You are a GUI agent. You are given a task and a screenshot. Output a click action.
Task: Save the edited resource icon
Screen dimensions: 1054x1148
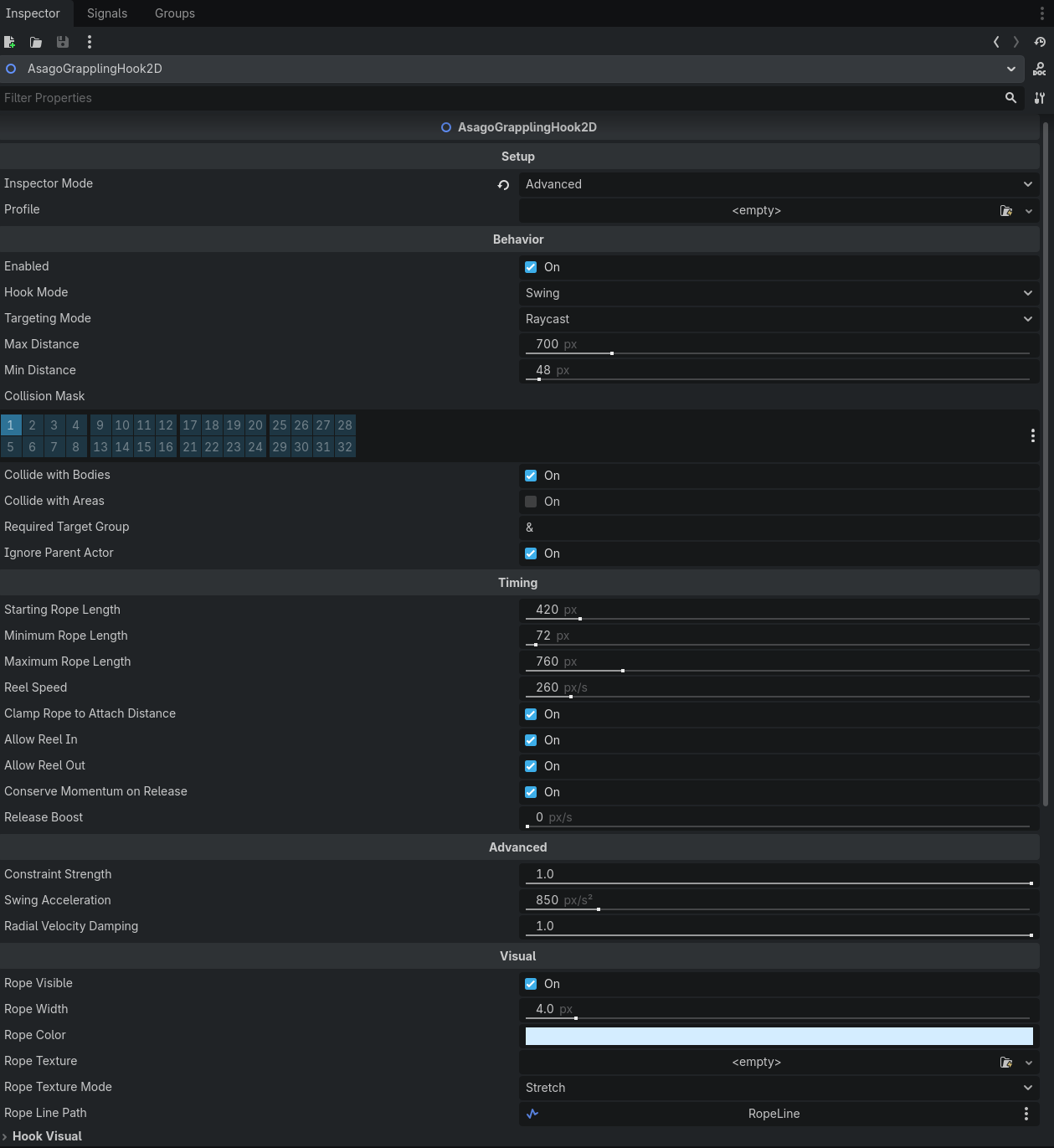tap(63, 42)
